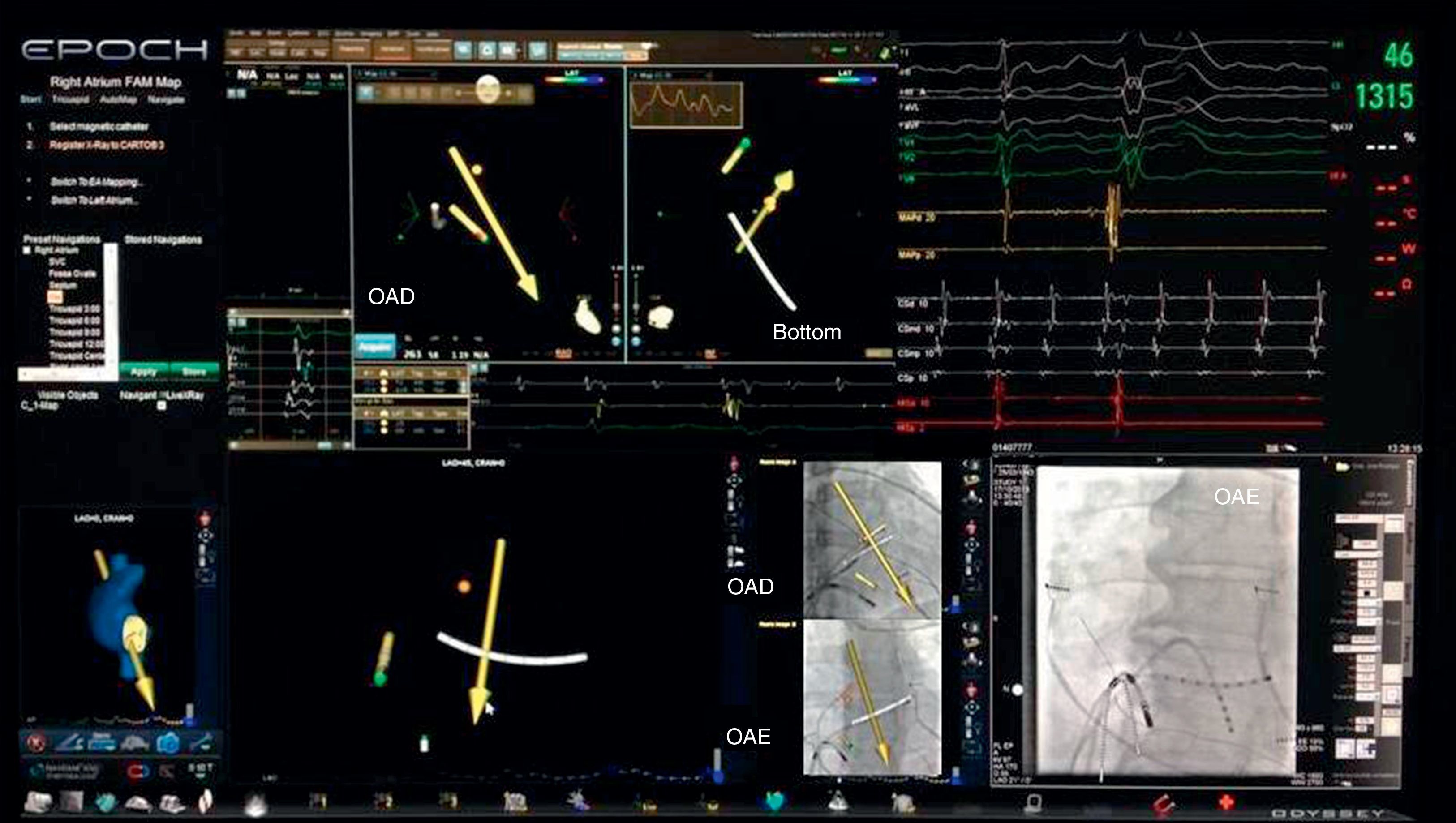Click the green Store button

coord(194,371)
